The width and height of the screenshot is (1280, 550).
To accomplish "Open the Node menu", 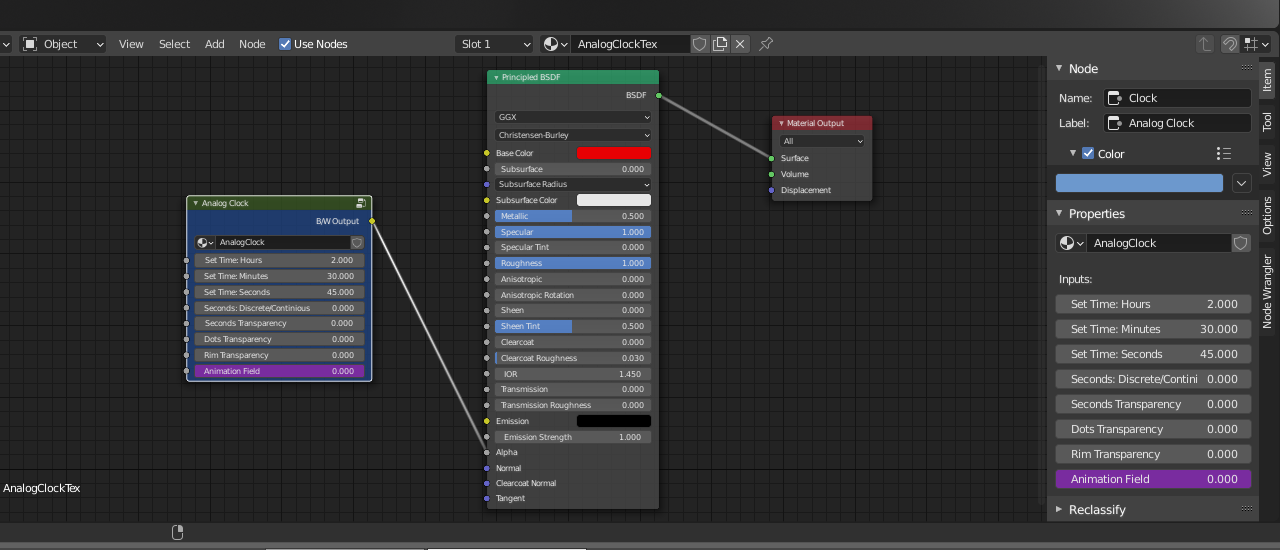I will tap(252, 44).
